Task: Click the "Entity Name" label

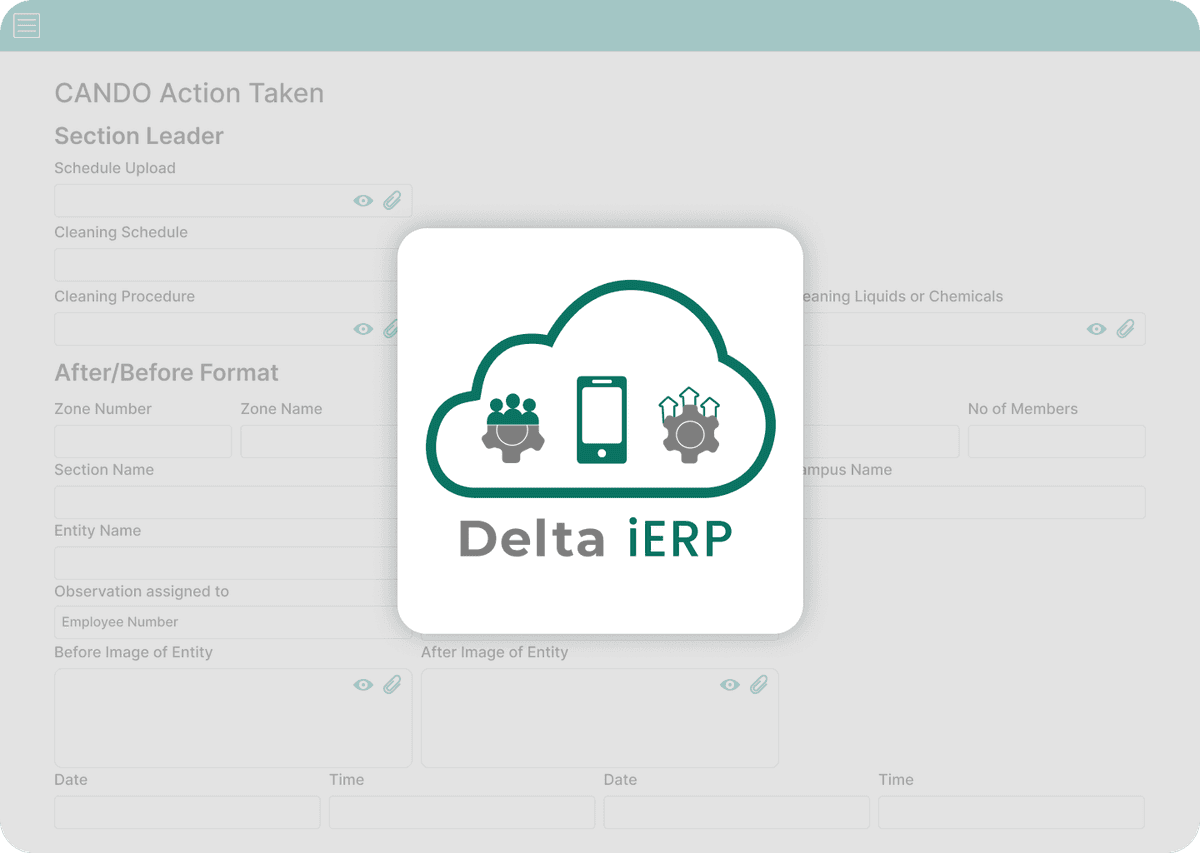Action: pyautogui.click(x=97, y=531)
